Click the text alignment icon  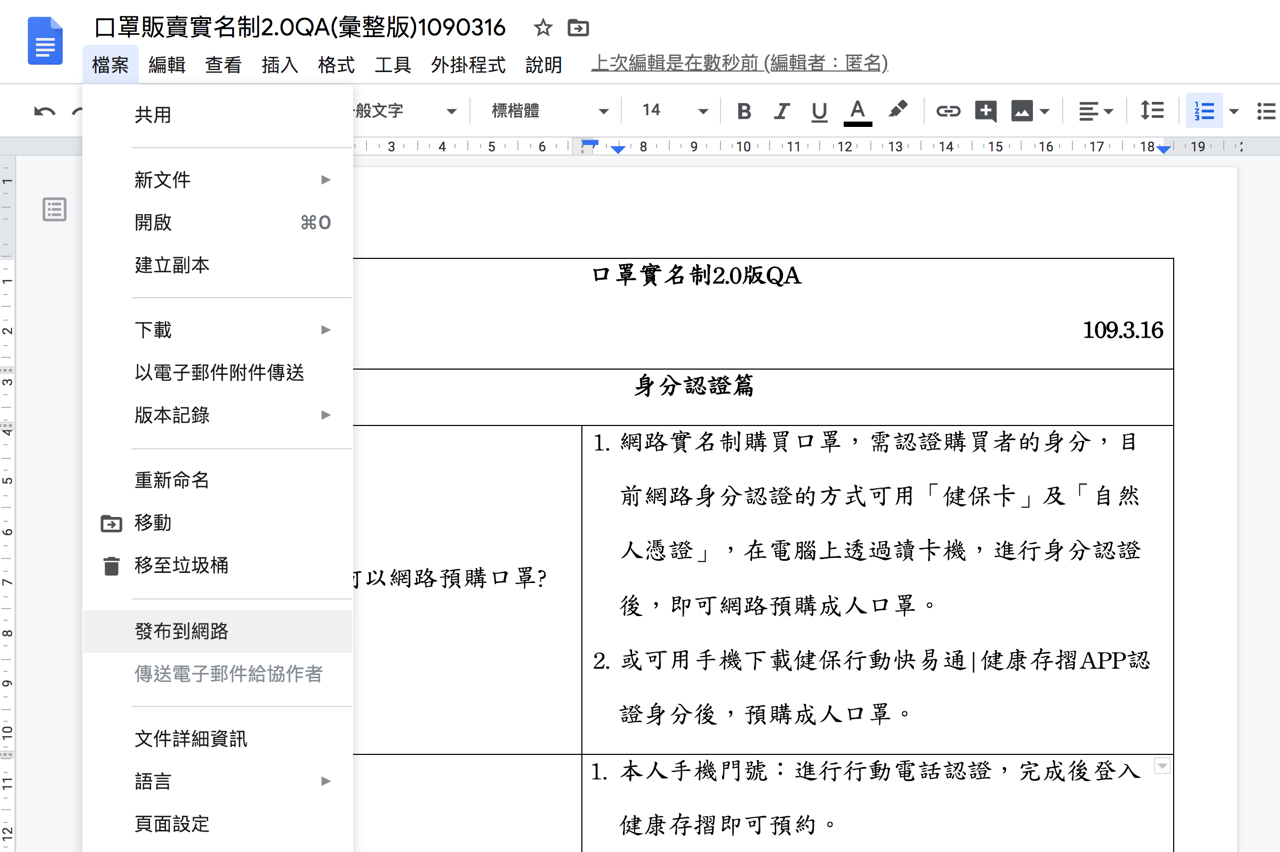point(1089,111)
